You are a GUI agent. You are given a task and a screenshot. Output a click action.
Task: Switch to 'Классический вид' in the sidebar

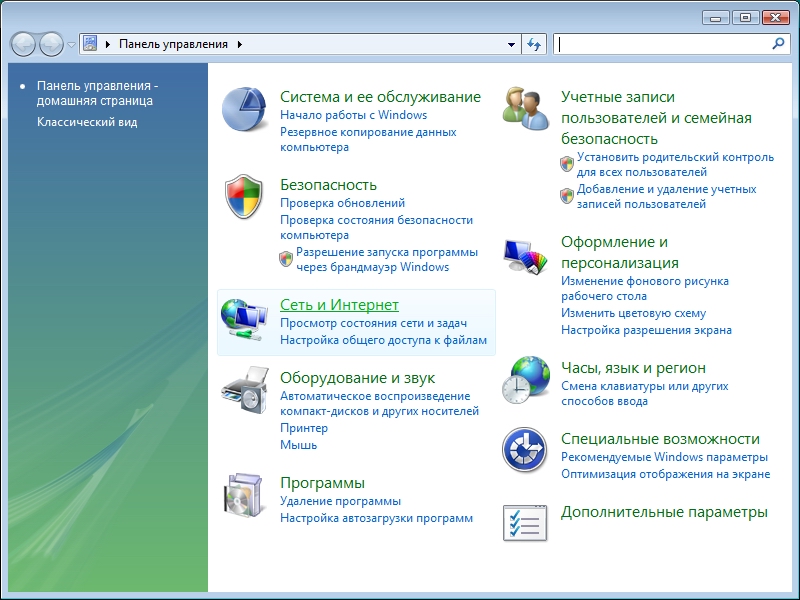coord(87,122)
